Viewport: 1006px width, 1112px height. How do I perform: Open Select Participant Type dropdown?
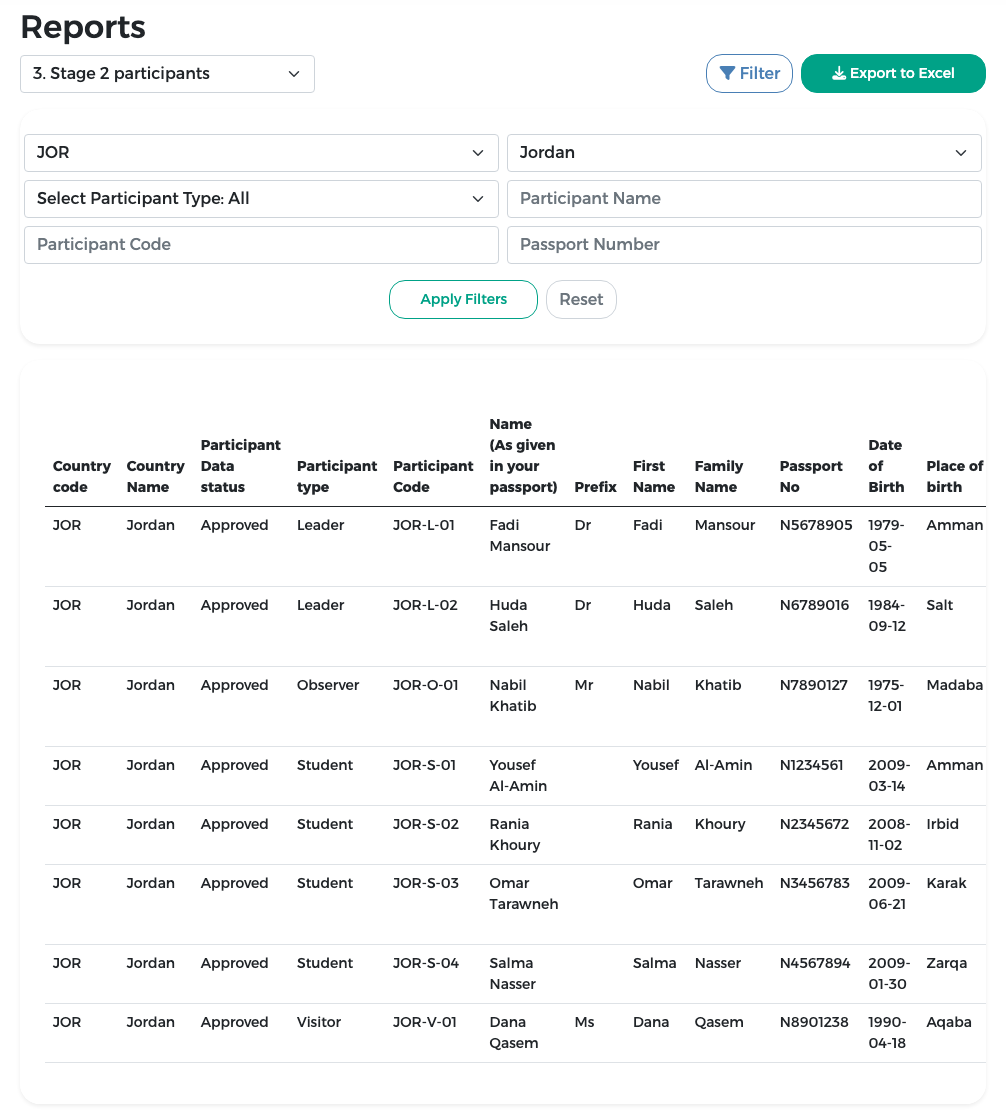click(x=262, y=199)
